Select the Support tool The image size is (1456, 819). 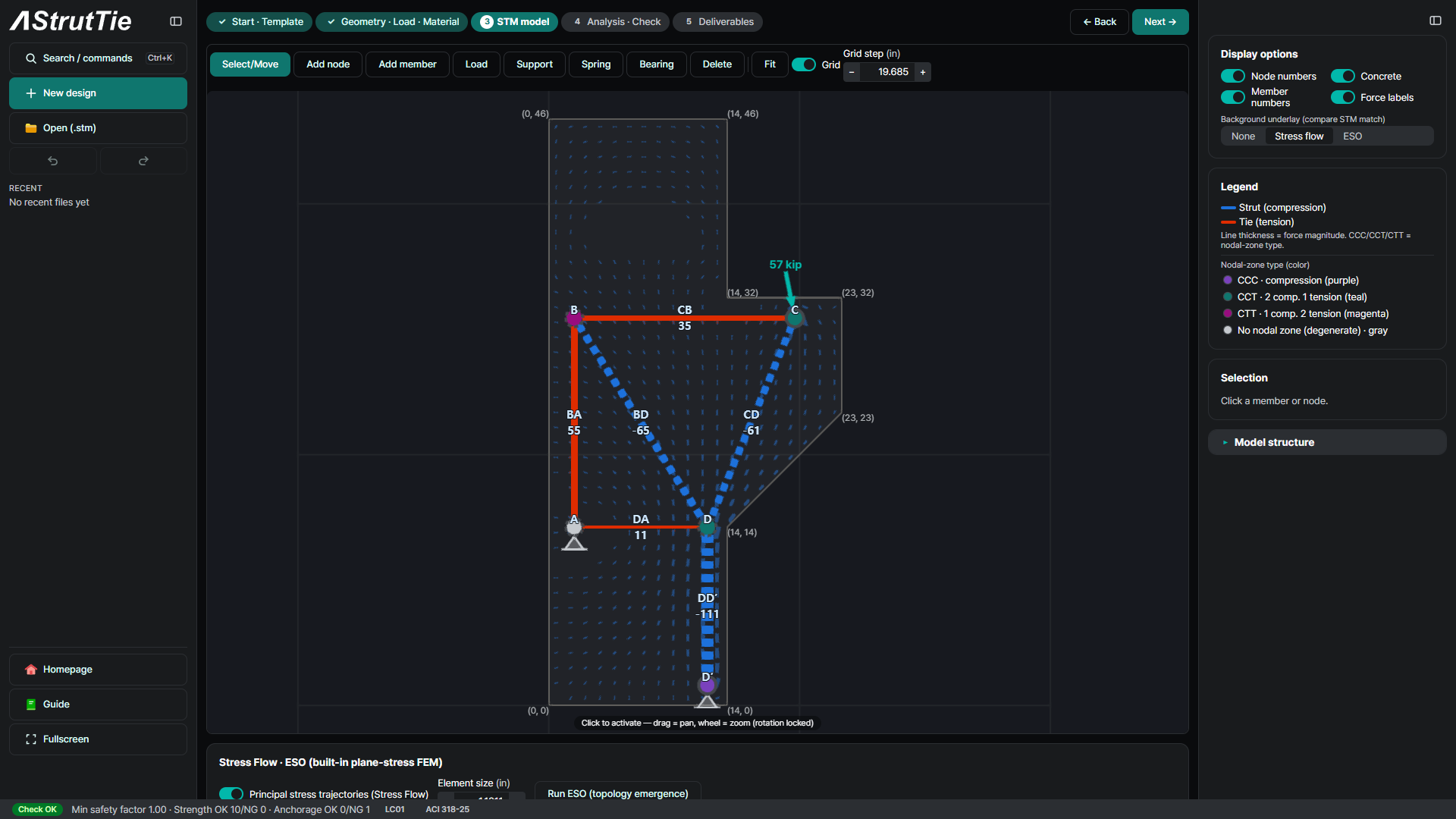535,64
